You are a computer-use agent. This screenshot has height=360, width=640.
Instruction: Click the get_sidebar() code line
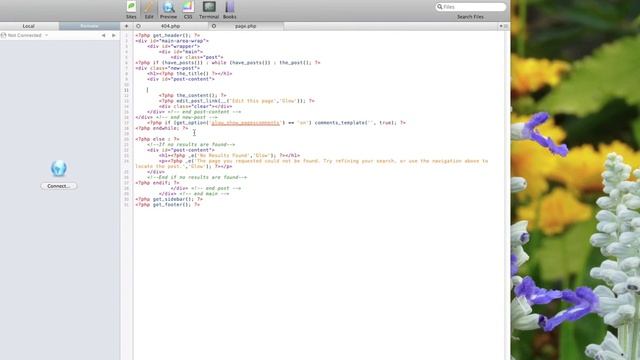click(169, 199)
